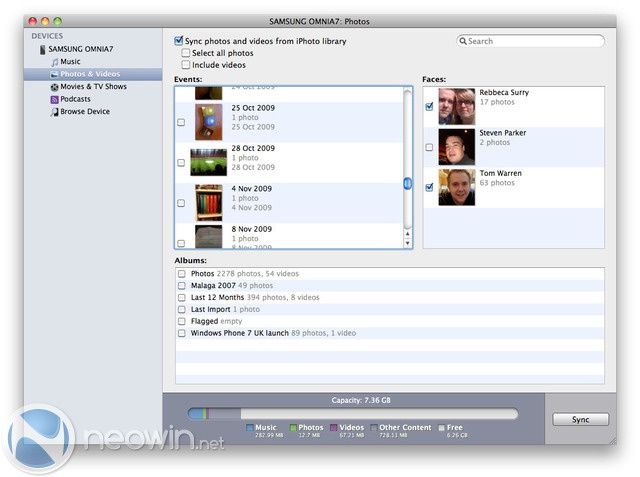Click Events list scroll down arrow

click(407, 243)
